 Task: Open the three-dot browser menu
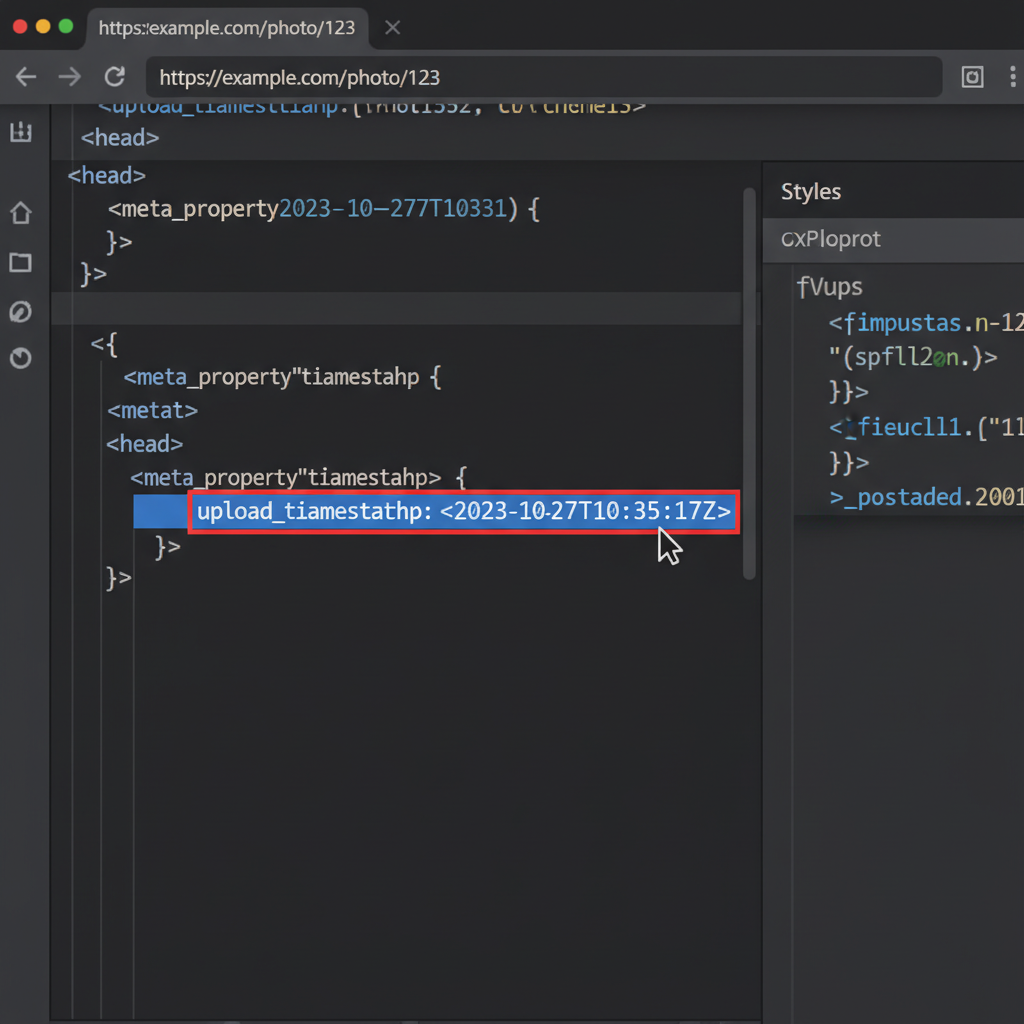1012,76
